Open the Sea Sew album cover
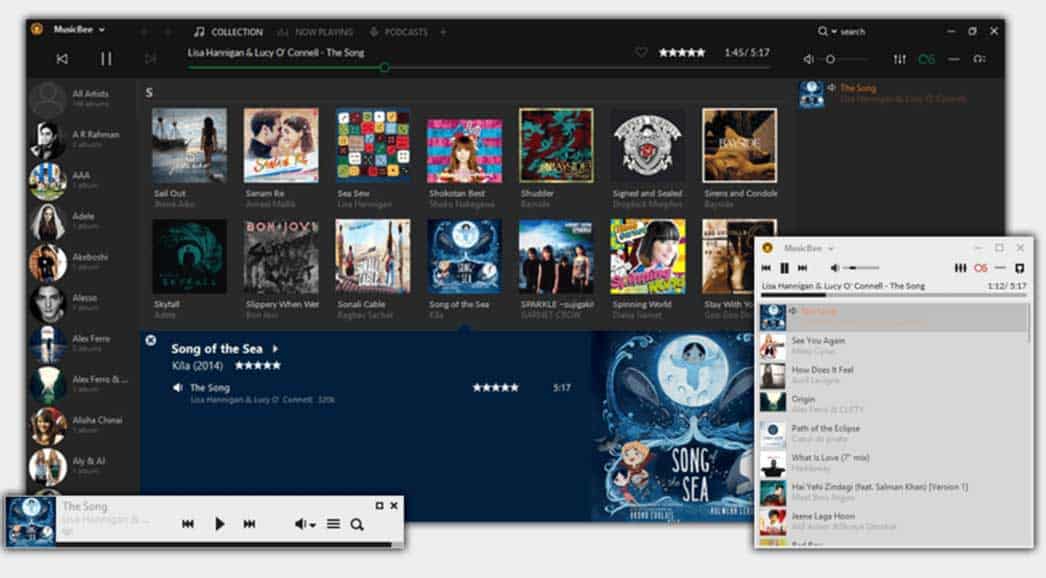 373,146
